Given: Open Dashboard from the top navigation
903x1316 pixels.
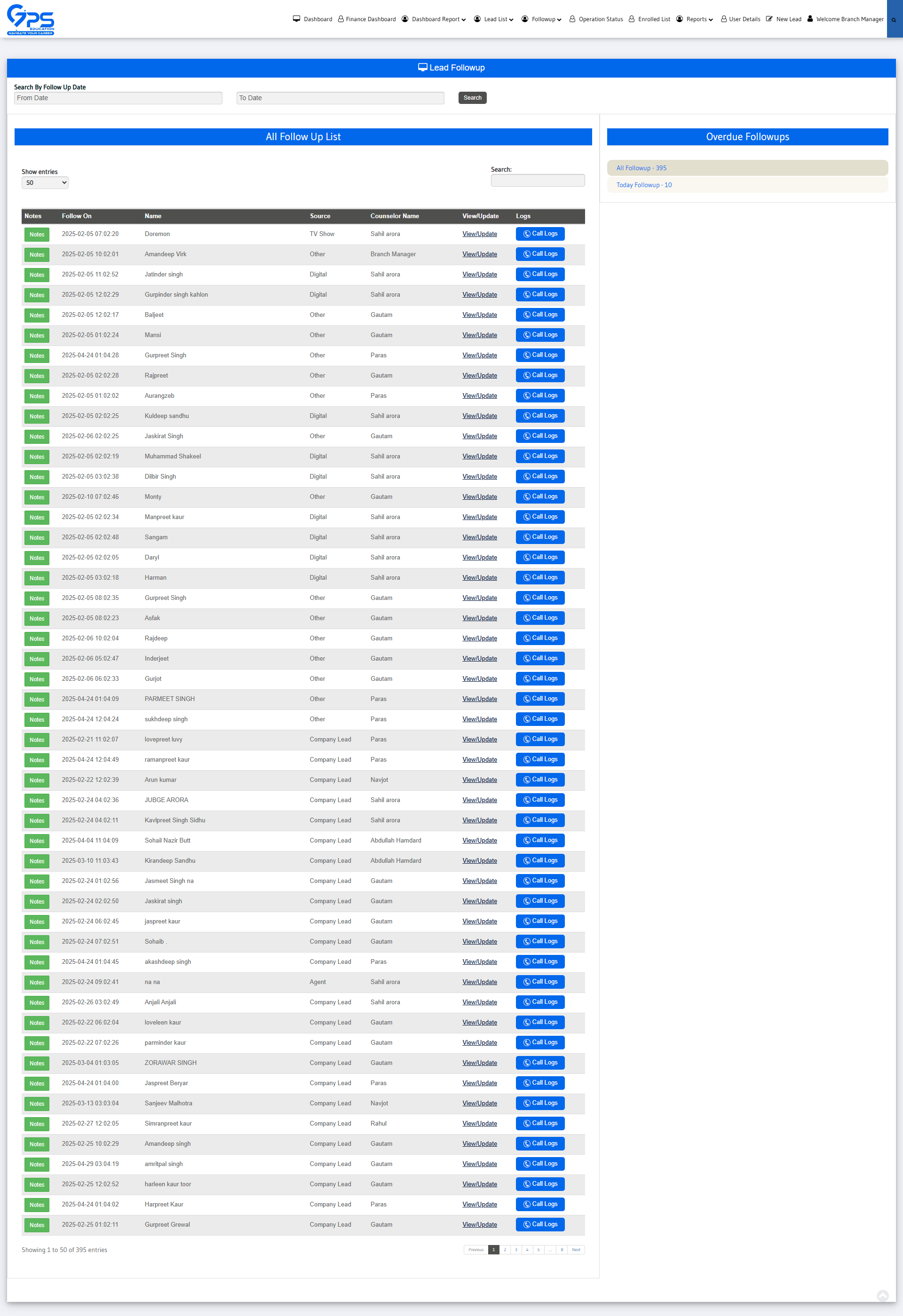Looking at the screenshot, I should tap(312, 19).
